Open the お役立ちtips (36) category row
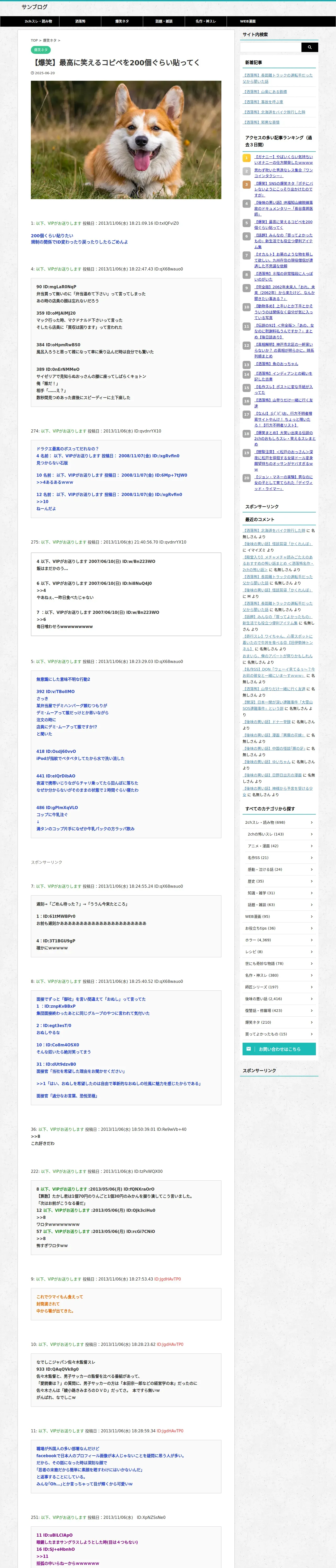 tap(279, 928)
